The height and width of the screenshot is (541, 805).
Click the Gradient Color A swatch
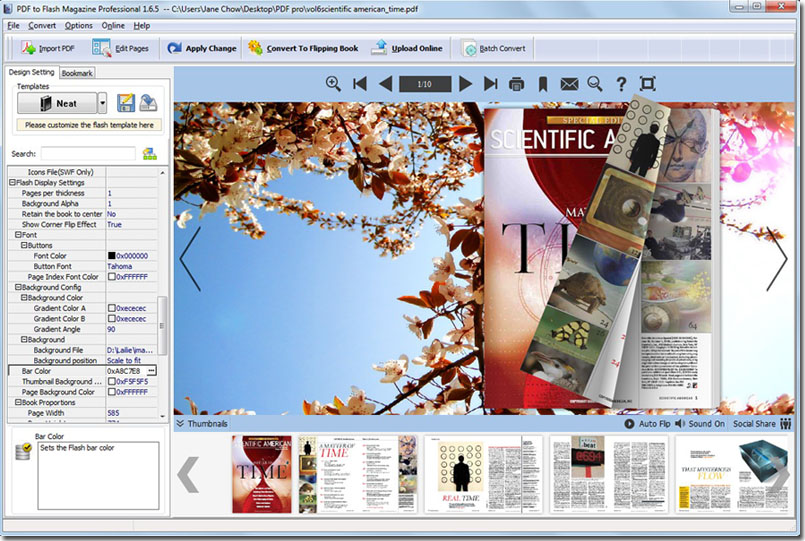(111, 308)
